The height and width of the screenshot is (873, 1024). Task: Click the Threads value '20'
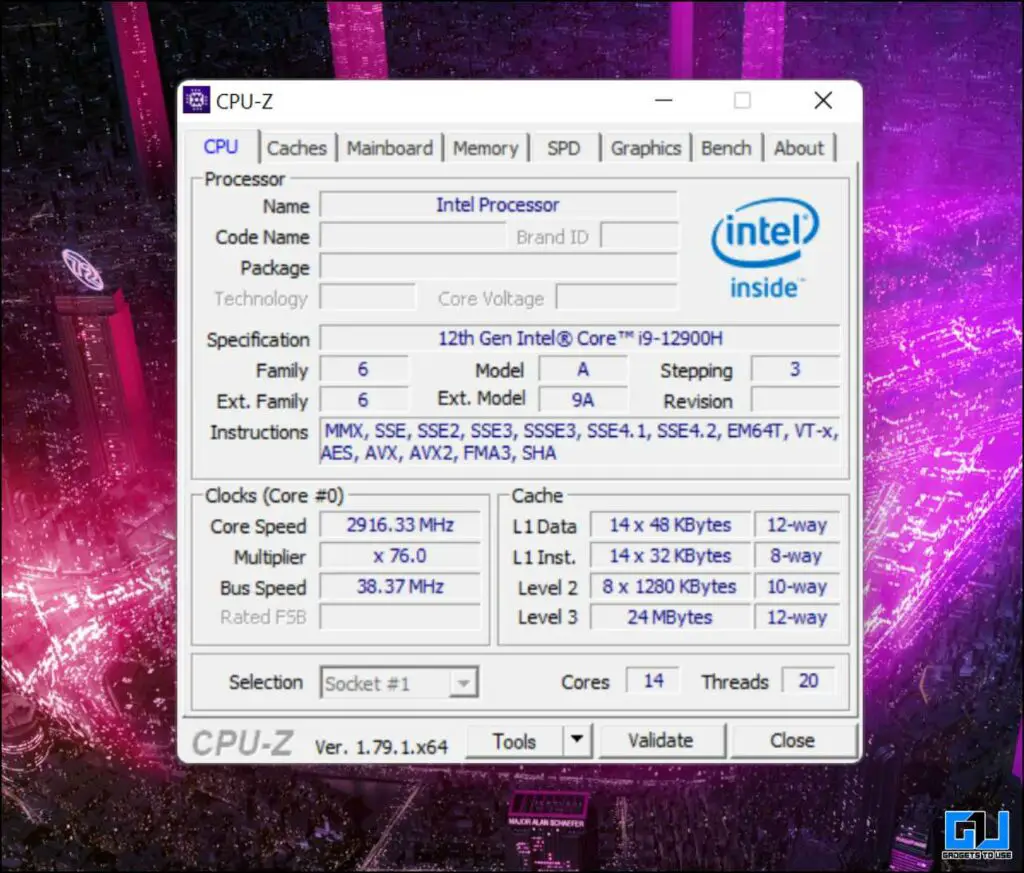point(808,681)
